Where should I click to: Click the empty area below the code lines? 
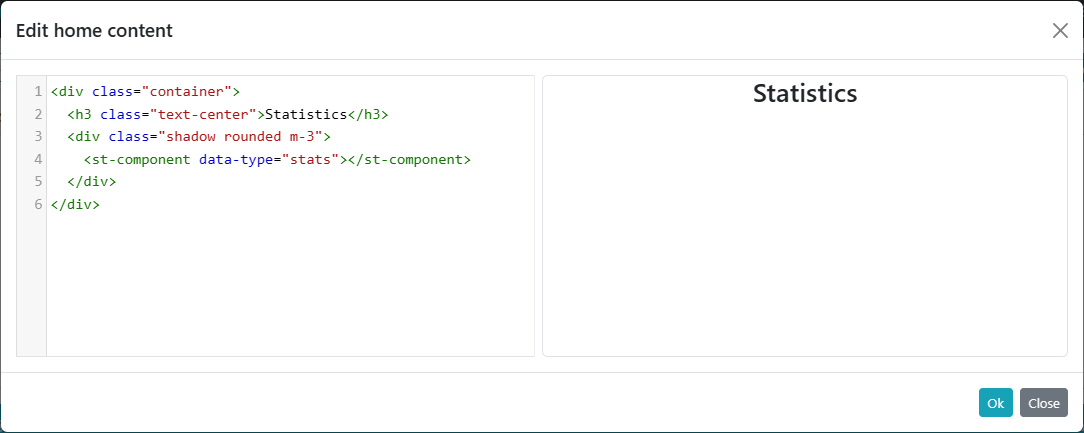click(x=290, y=290)
